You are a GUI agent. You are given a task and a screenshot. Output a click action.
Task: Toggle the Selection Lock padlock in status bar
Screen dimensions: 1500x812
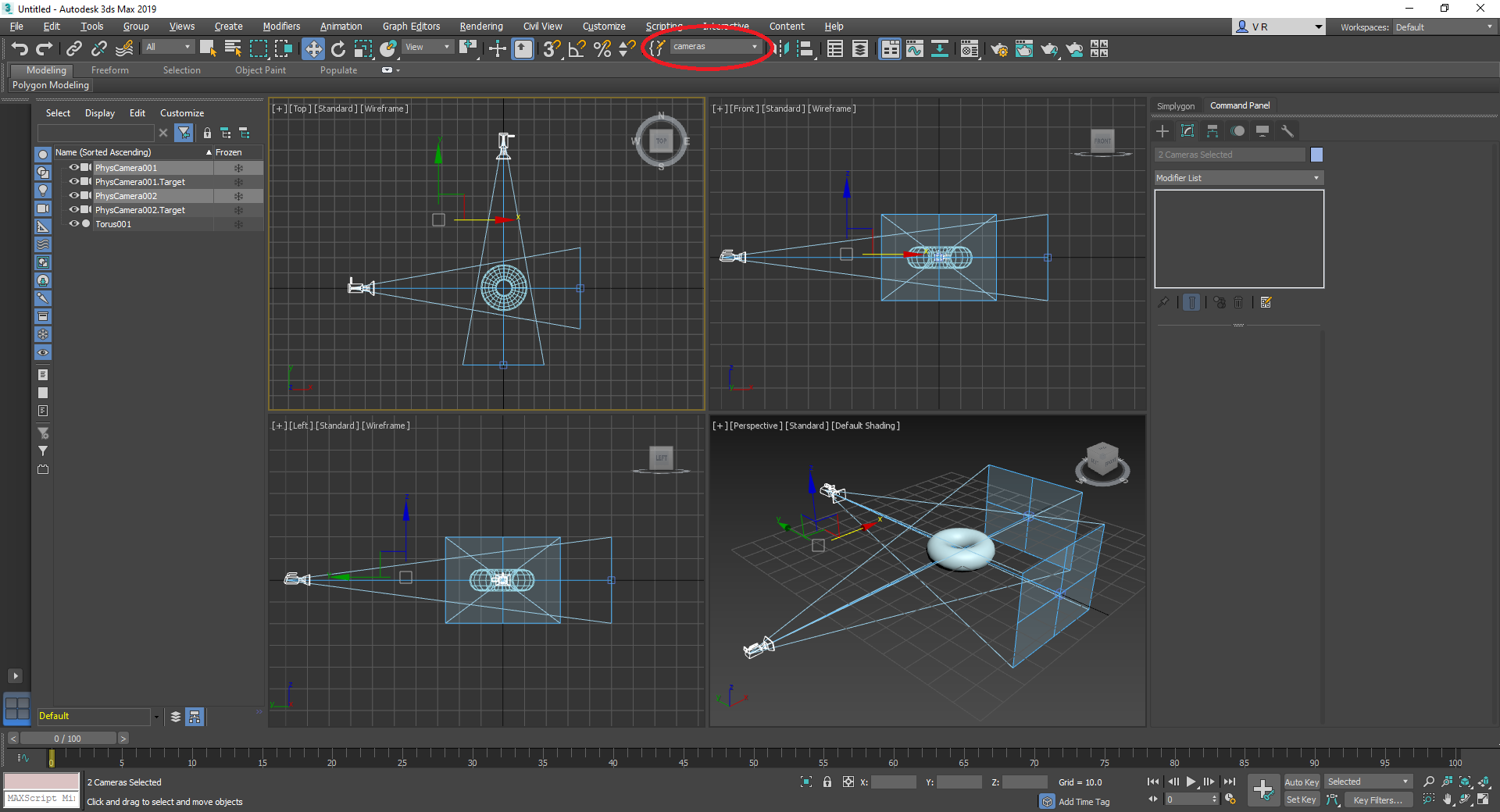(x=827, y=782)
